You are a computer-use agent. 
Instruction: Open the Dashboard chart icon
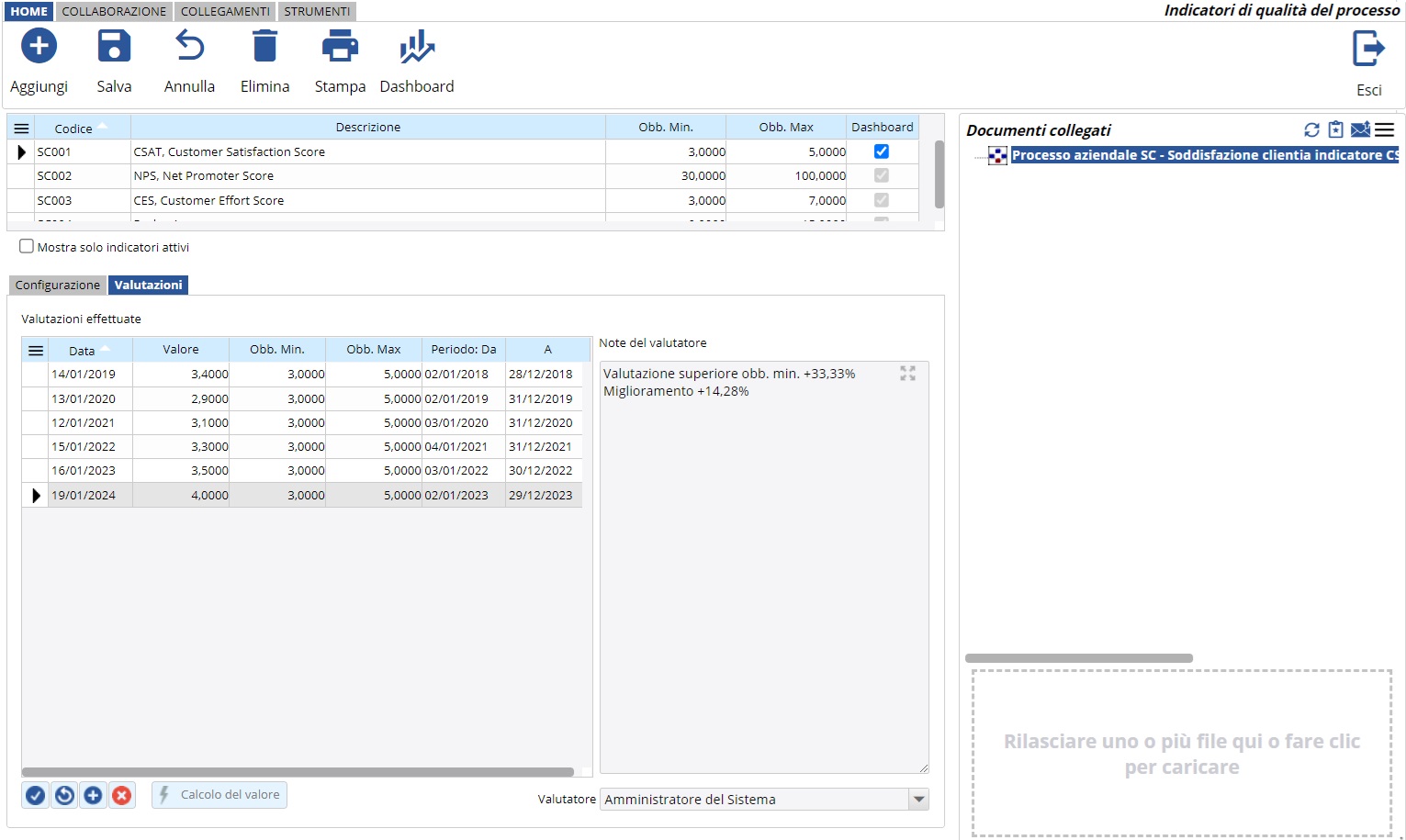416,46
